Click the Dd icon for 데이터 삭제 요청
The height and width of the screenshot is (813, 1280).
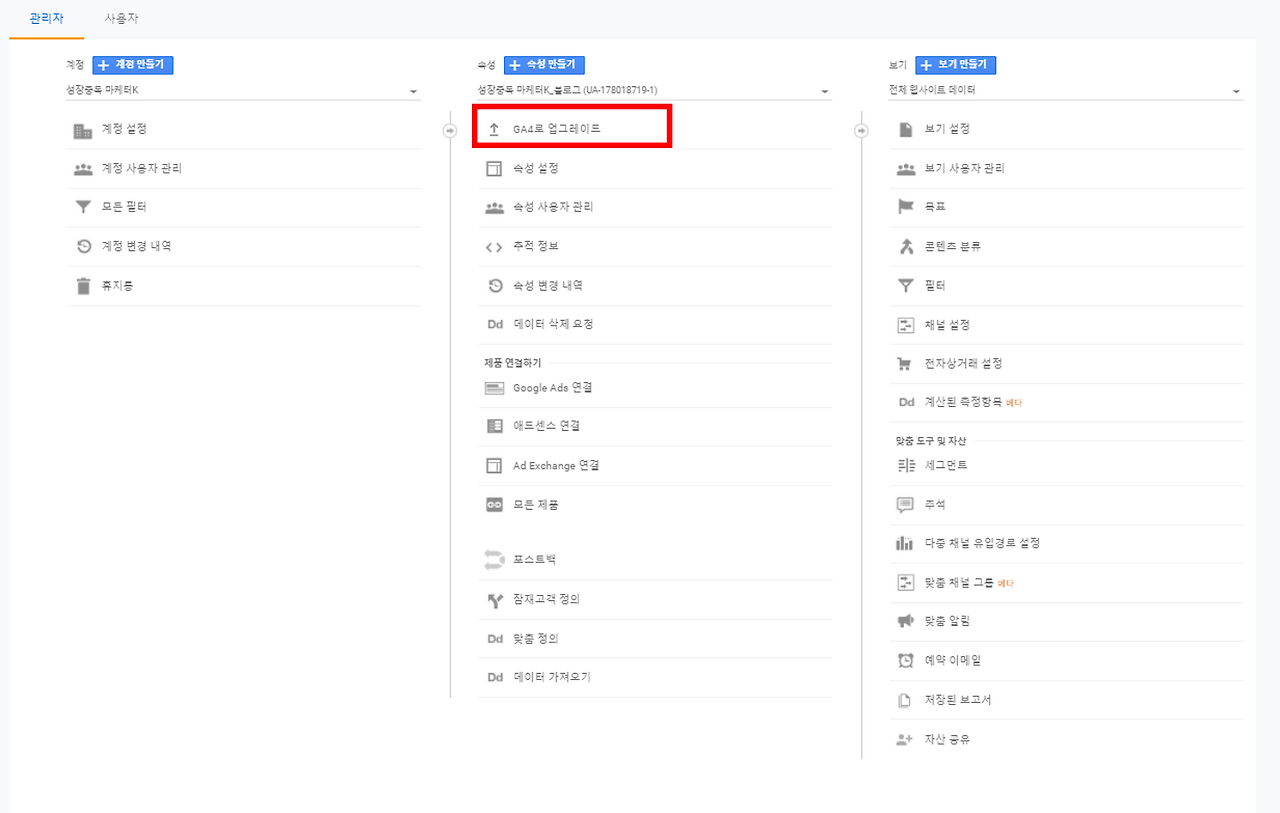click(494, 325)
